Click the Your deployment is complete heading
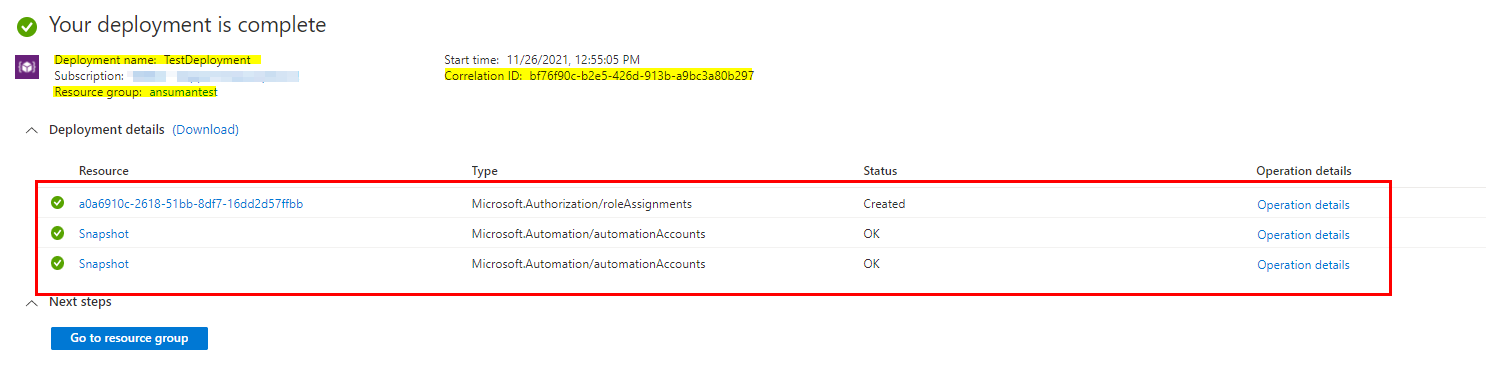Image resolution: width=1486 pixels, height=376 pixels. [188, 24]
